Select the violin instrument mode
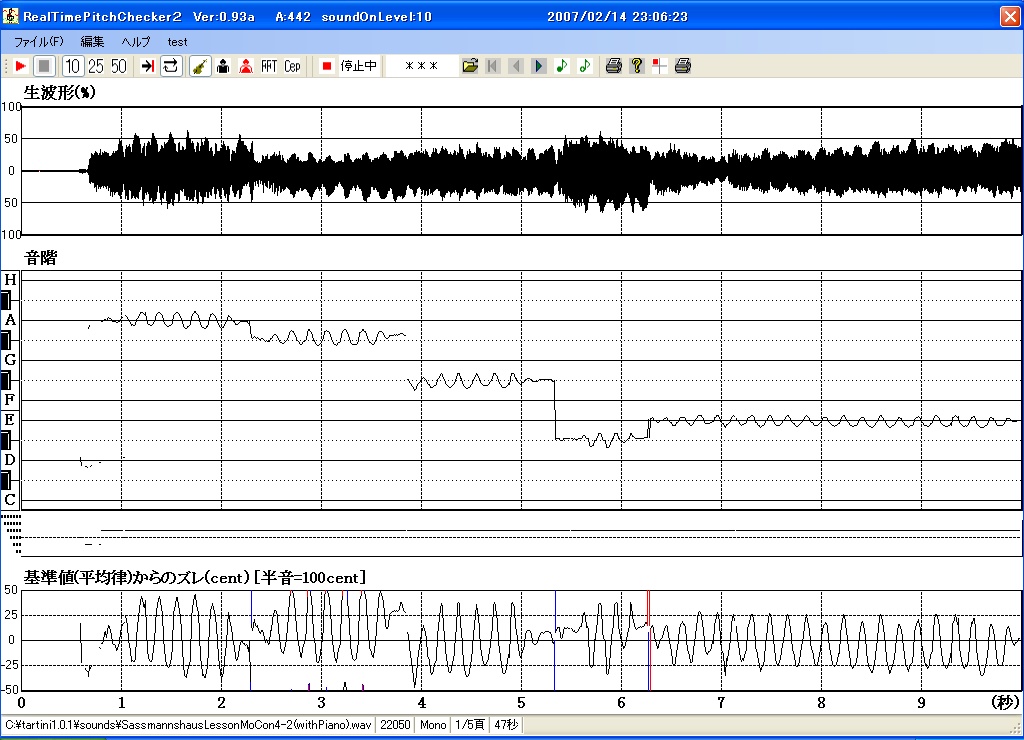Image resolution: width=1024 pixels, height=740 pixels. 200,66
